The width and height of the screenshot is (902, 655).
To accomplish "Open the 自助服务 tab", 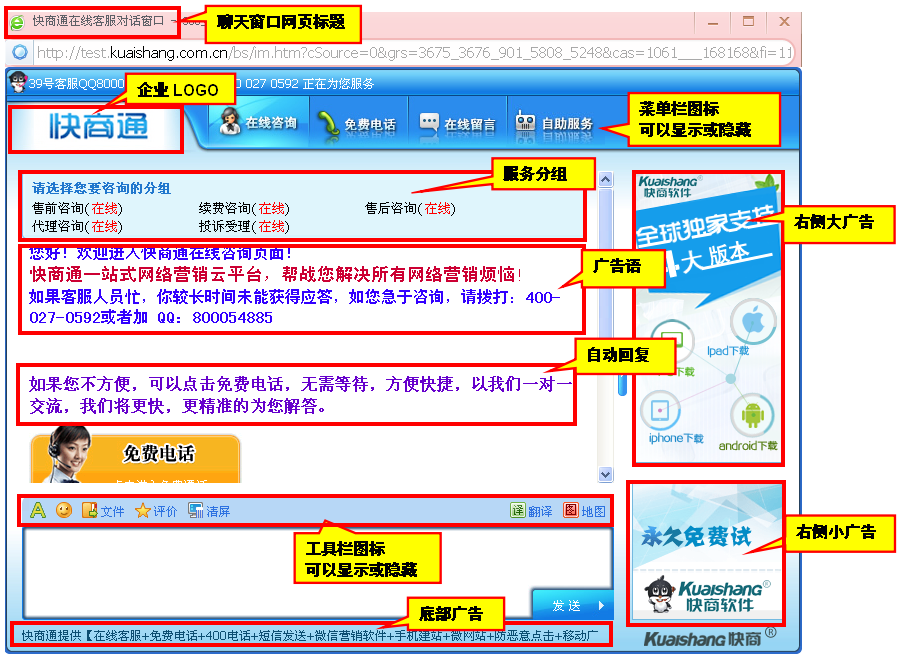I will click(554, 124).
